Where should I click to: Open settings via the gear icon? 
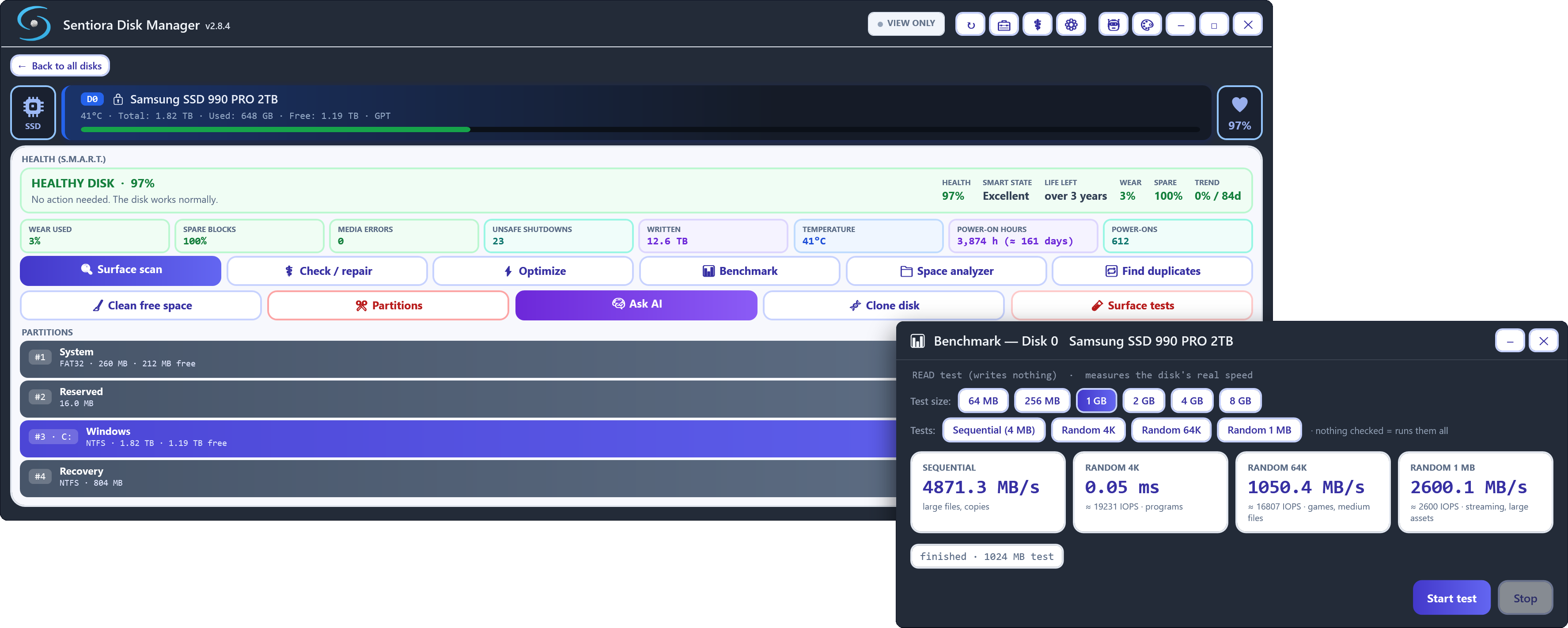1071,25
